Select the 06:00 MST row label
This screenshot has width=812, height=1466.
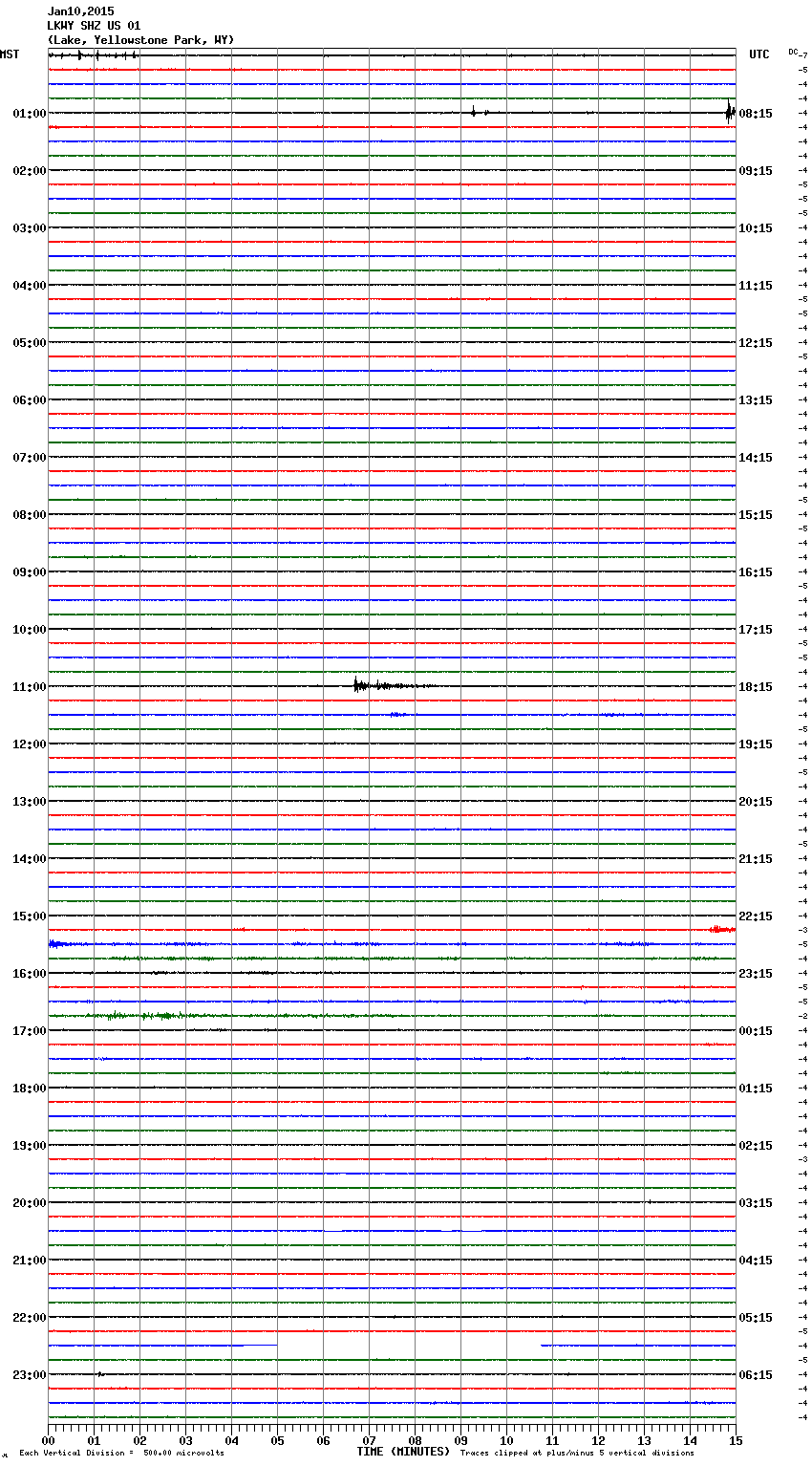30,400
